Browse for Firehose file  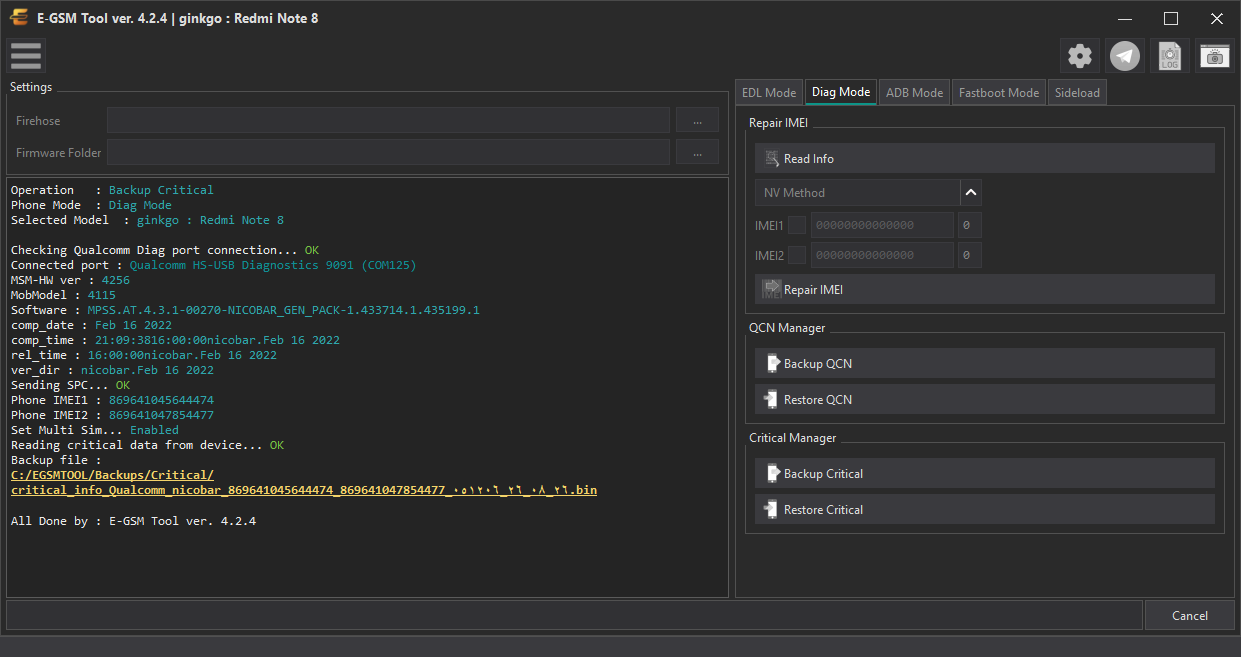click(x=697, y=120)
